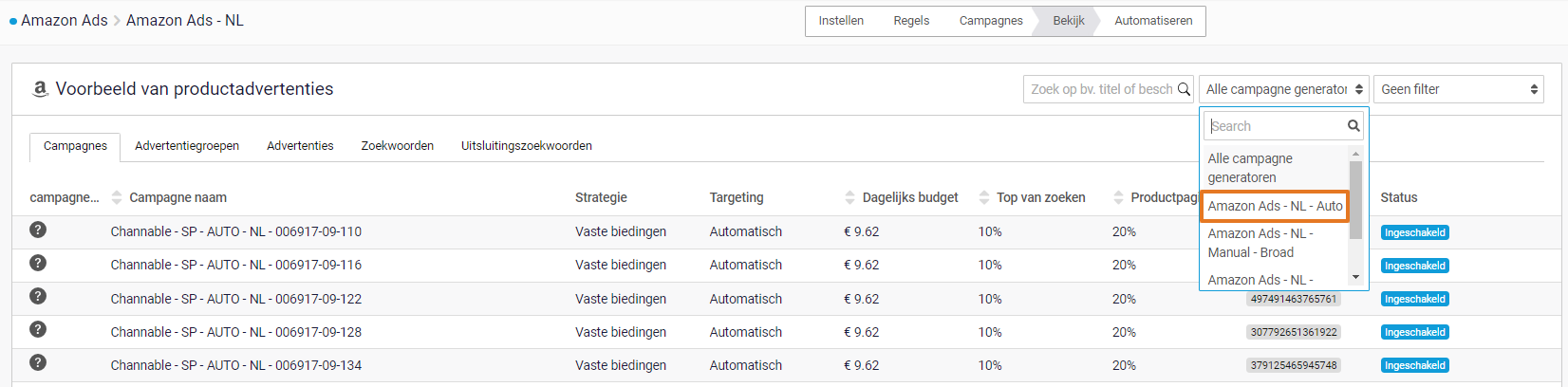Click Ingeschakeld badge for campaign 006917-09-122
Screen dimensions: 1568x387
click(x=1414, y=299)
